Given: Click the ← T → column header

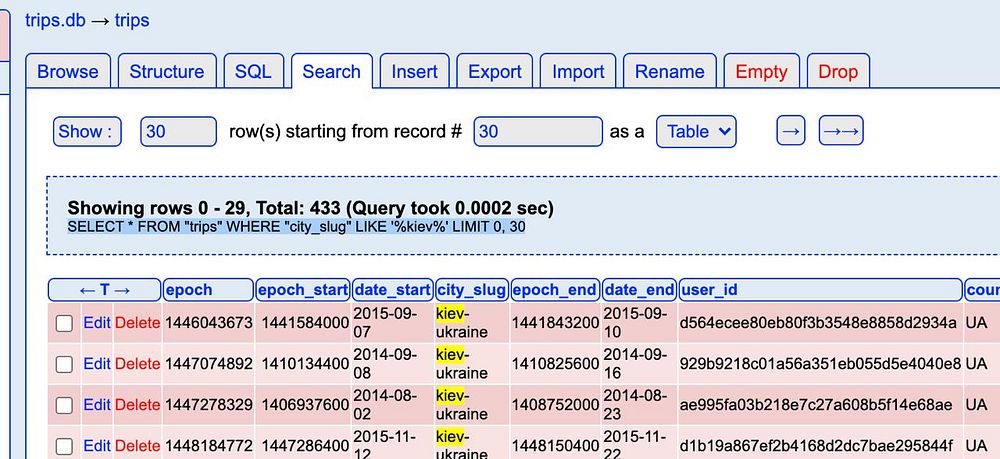Looking at the screenshot, I should pyautogui.click(x=105, y=290).
